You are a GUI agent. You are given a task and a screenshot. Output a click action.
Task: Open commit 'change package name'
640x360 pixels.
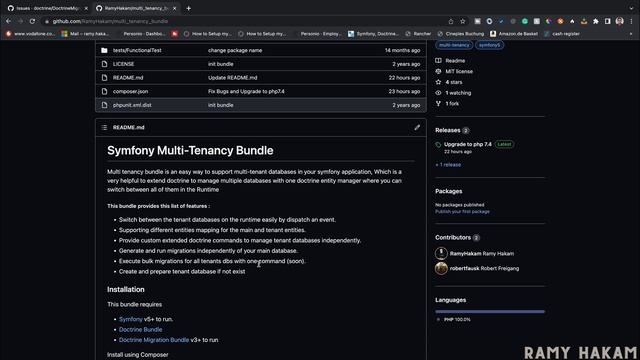click(x=235, y=50)
